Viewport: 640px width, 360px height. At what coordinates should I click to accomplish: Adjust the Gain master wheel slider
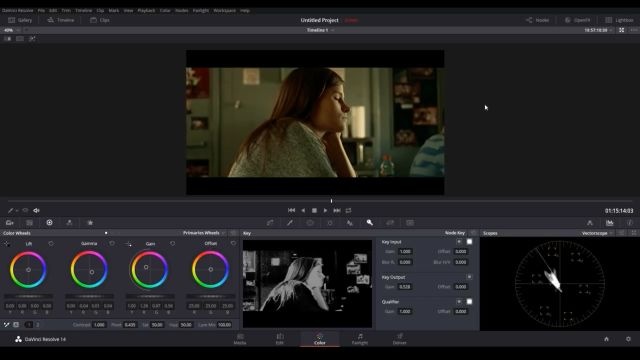149,296
